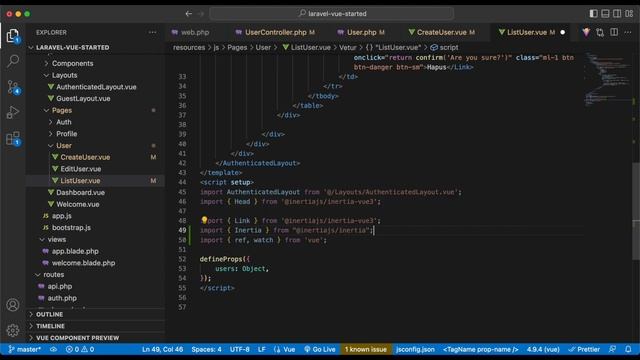Open errors and warnings count in status bar
Image resolution: width=640 pixels, height=360 pixels.
80,349
